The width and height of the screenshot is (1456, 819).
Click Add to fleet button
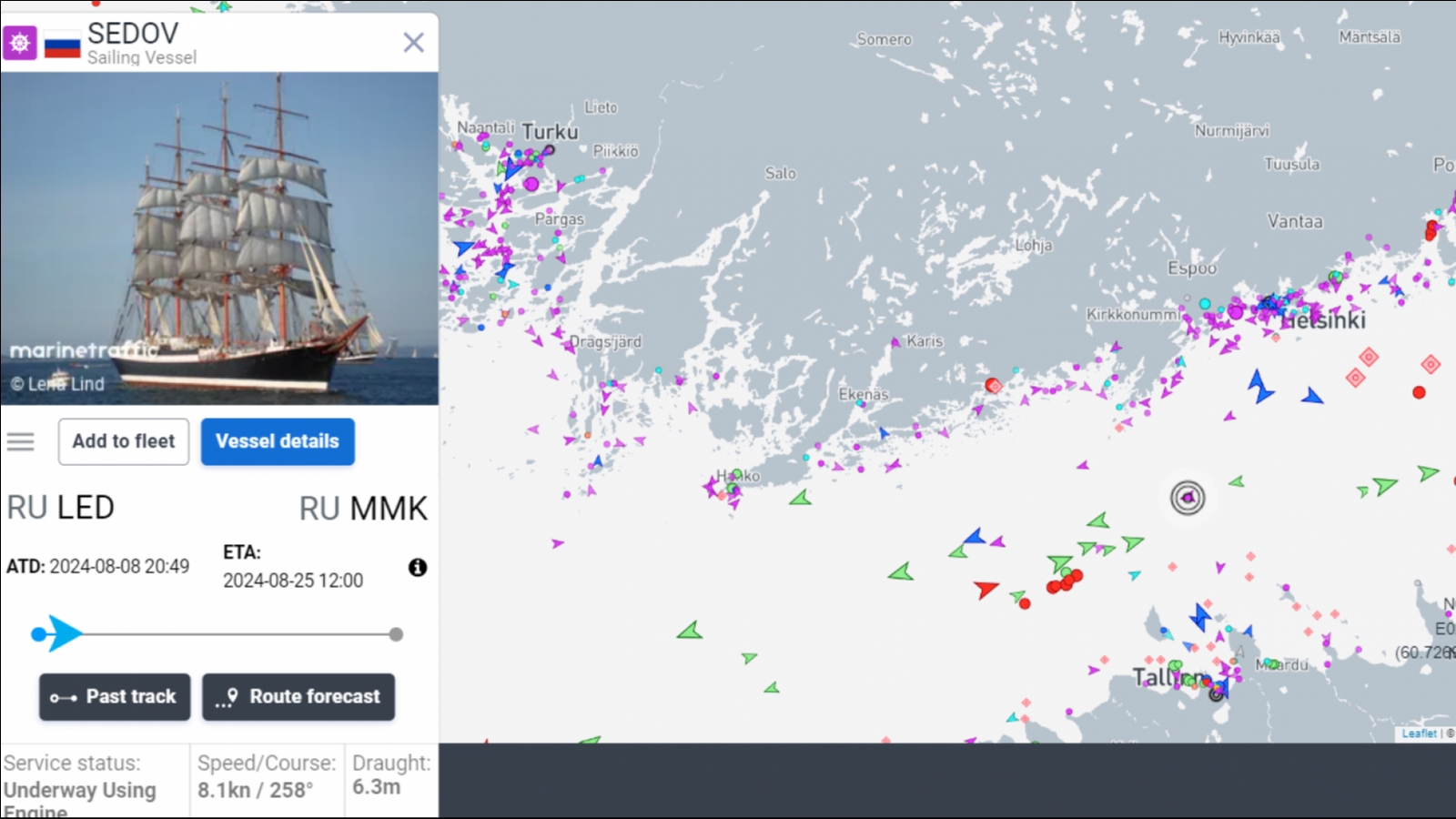pyautogui.click(x=124, y=441)
